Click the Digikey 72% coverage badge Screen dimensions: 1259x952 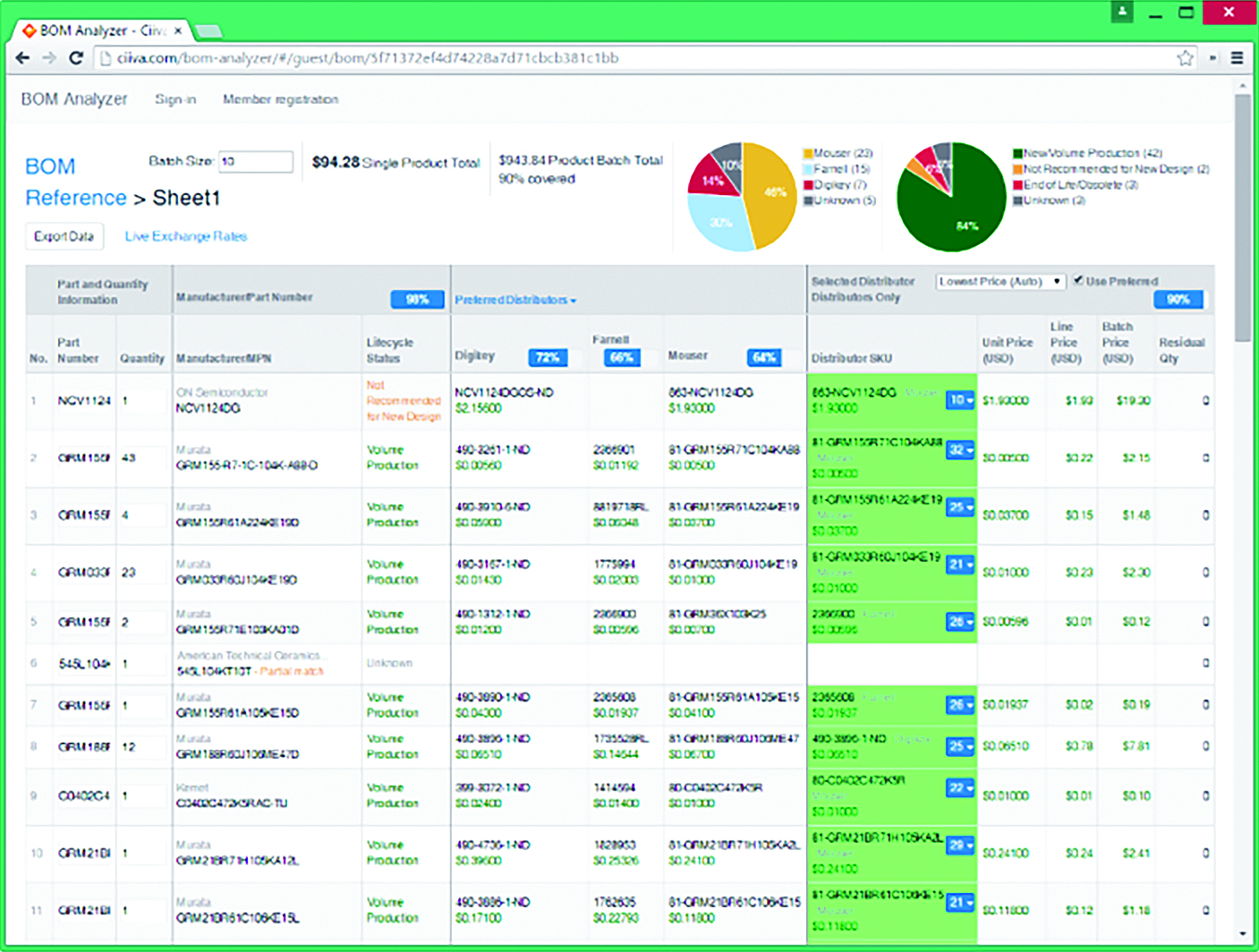tap(547, 357)
